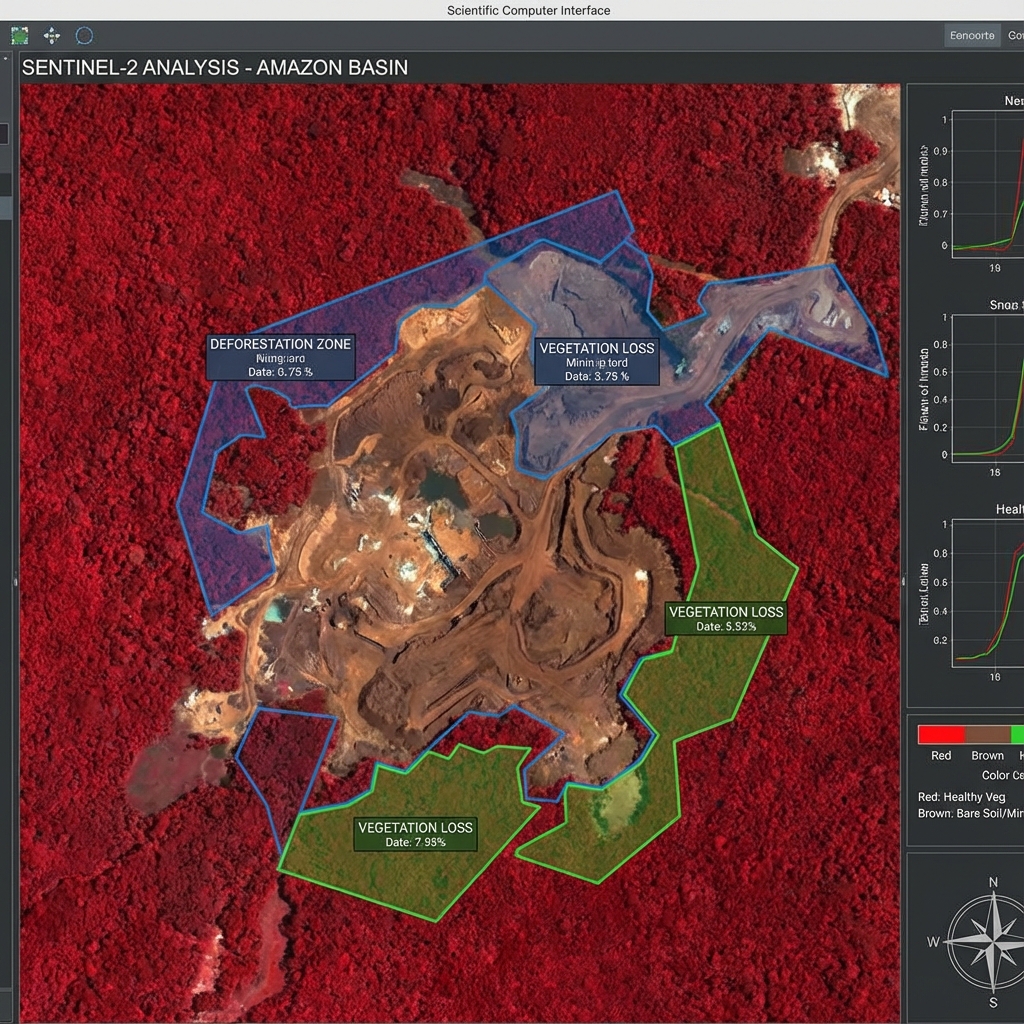
Task: Click the N north marker on compass
Action: (993, 882)
